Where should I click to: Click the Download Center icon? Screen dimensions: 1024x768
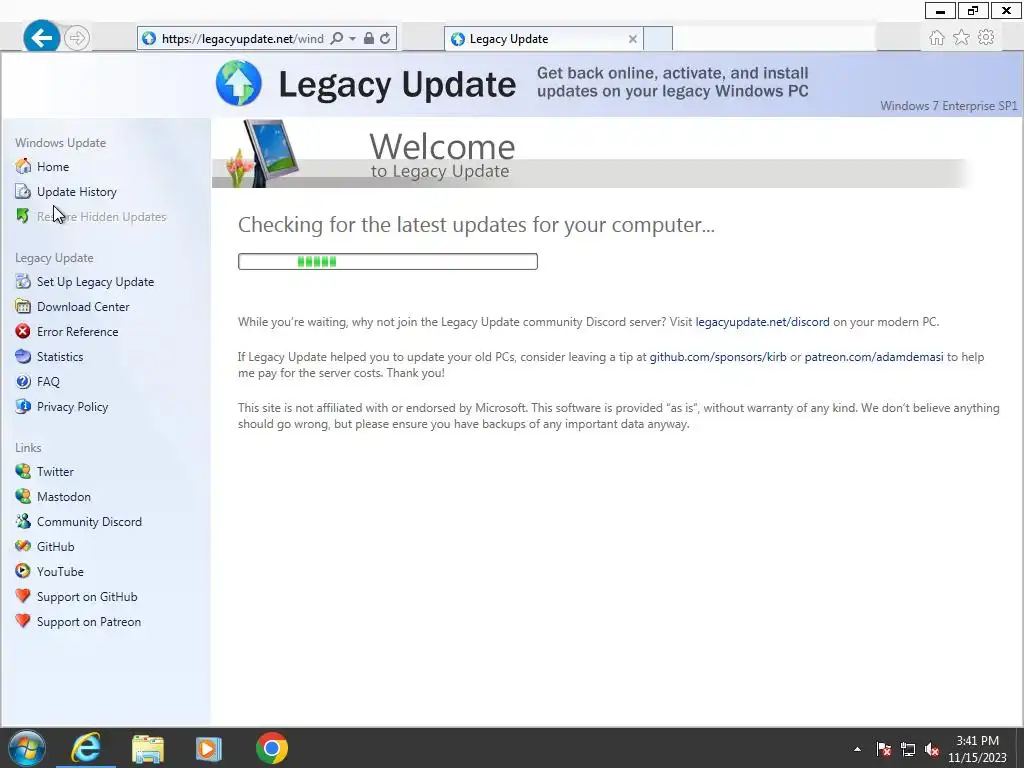coord(23,306)
